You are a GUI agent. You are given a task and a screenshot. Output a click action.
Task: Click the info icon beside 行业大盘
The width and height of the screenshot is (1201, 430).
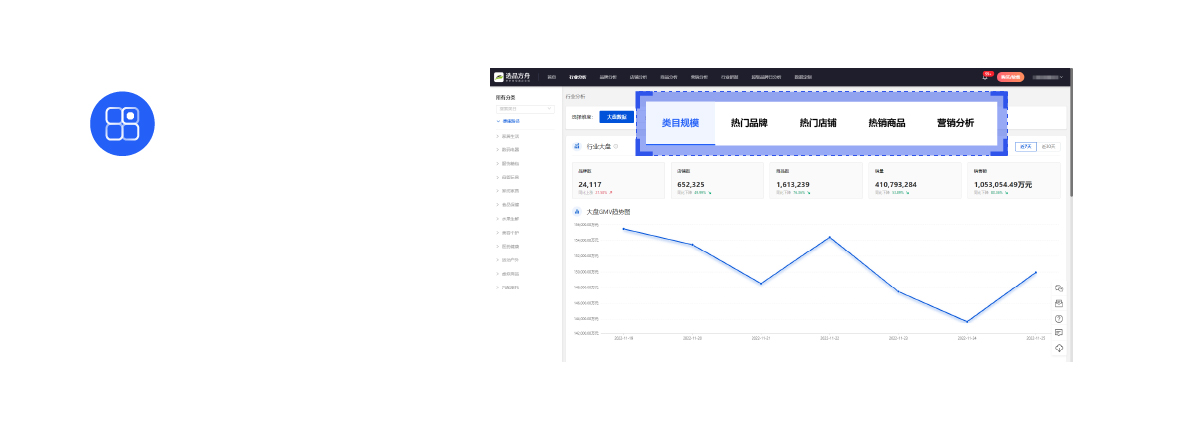click(x=616, y=147)
